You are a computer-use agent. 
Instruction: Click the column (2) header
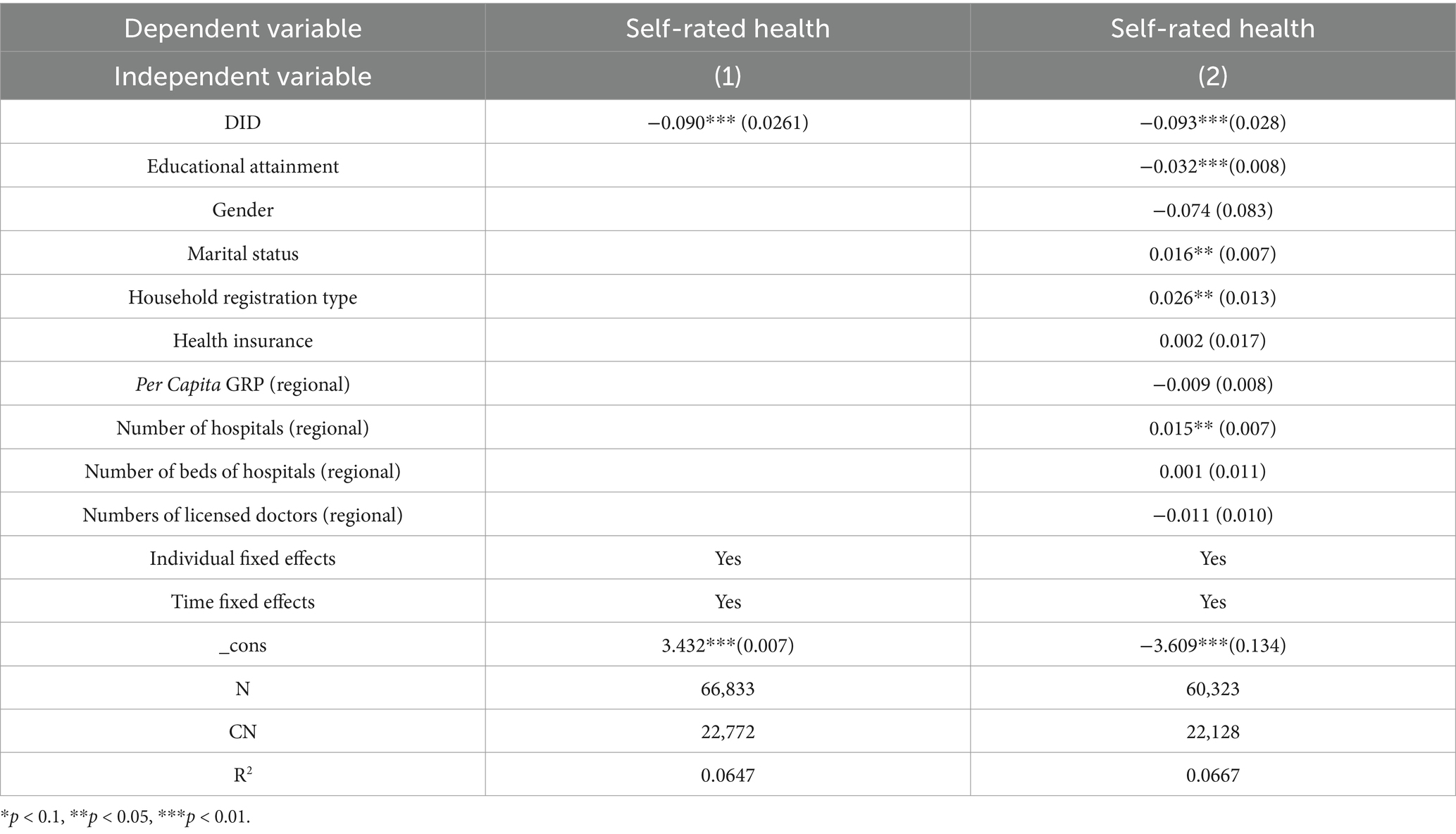click(1213, 75)
